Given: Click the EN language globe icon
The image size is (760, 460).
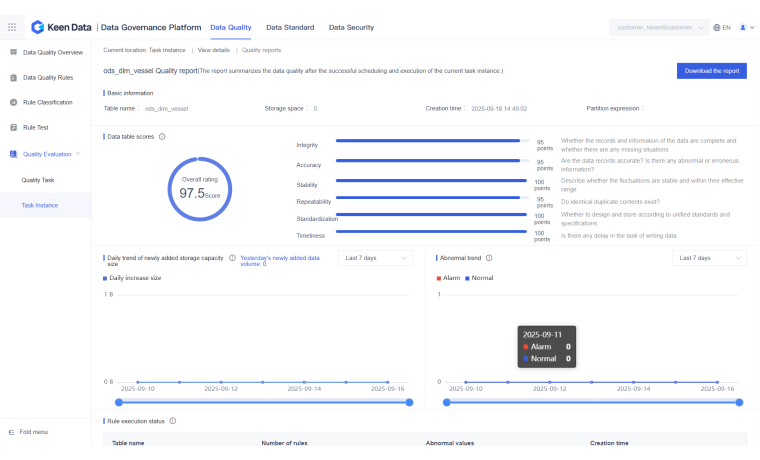Looking at the screenshot, I should (x=717, y=28).
